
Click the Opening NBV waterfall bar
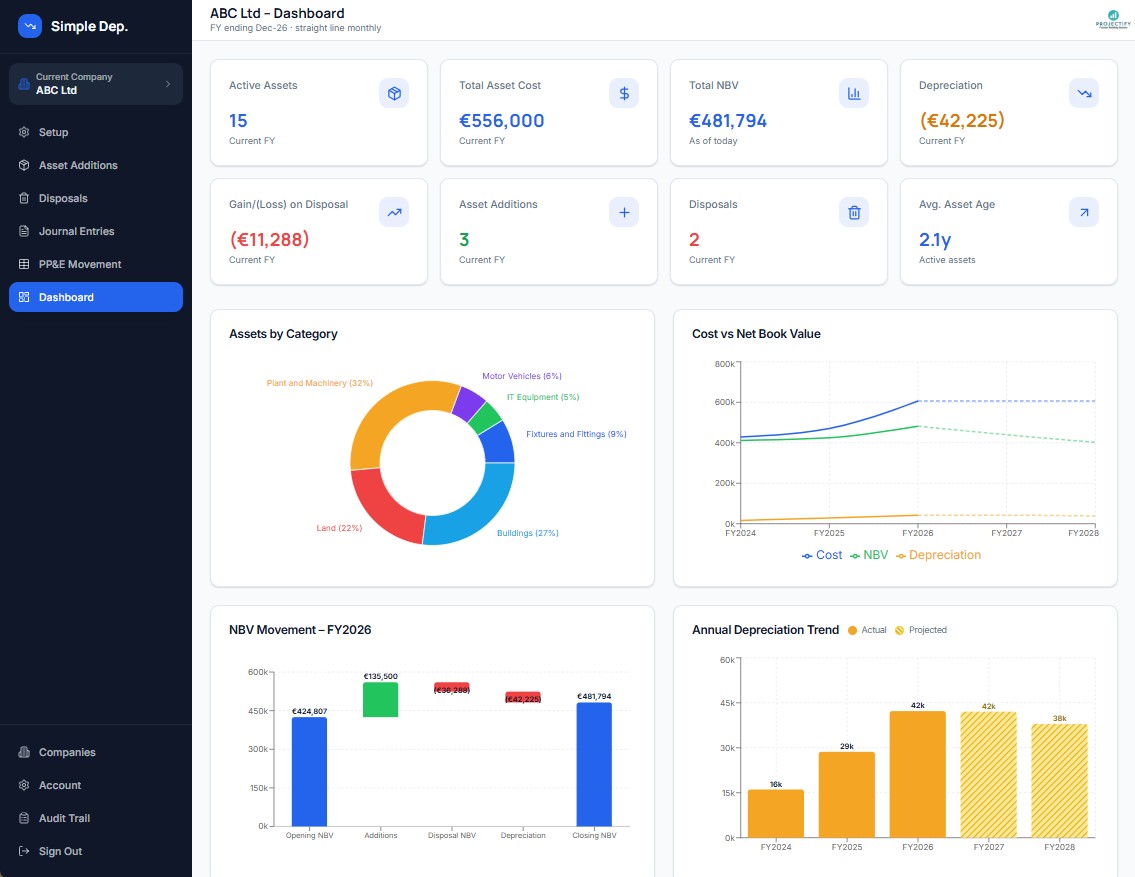click(309, 771)
